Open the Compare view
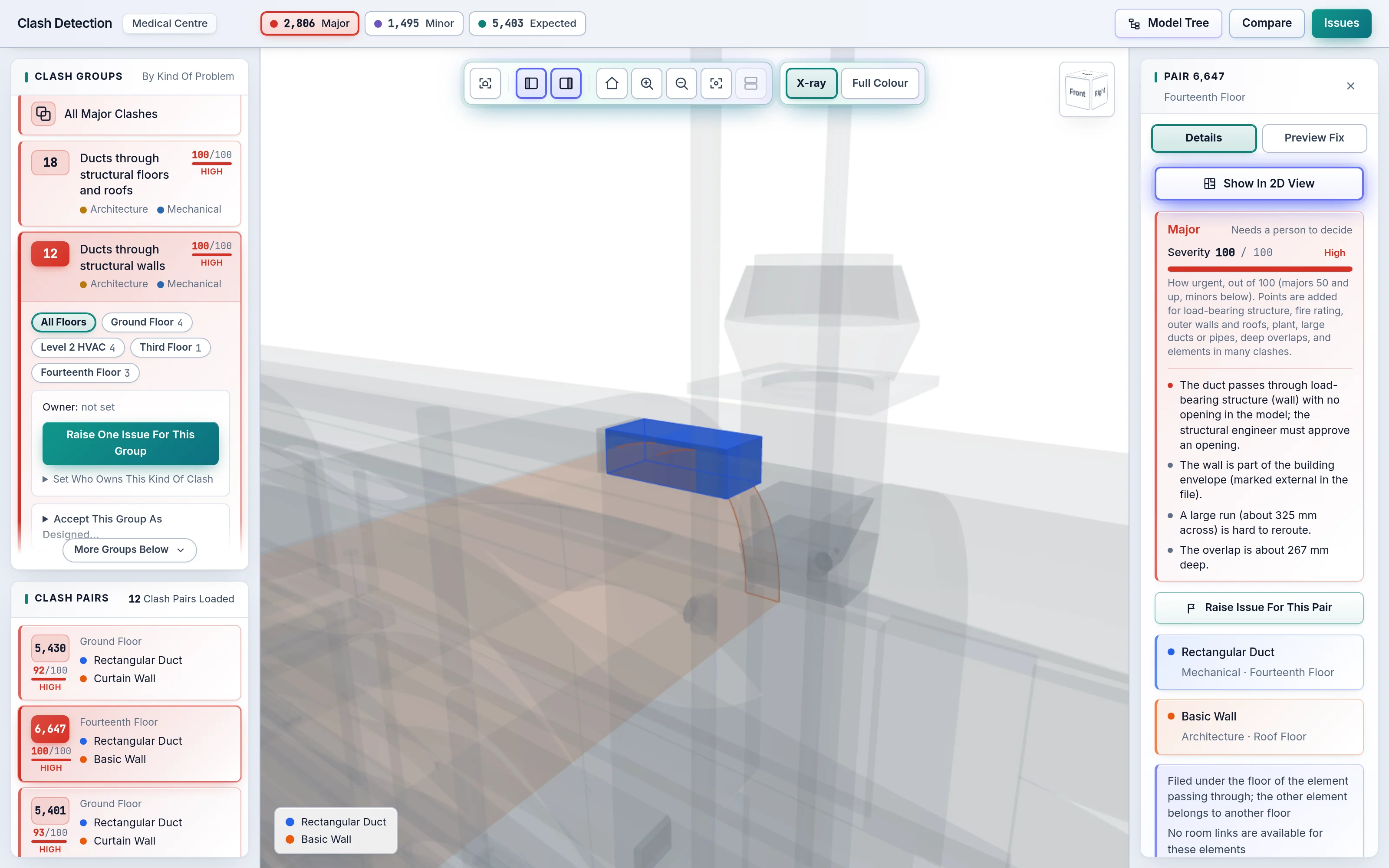 1267,23
